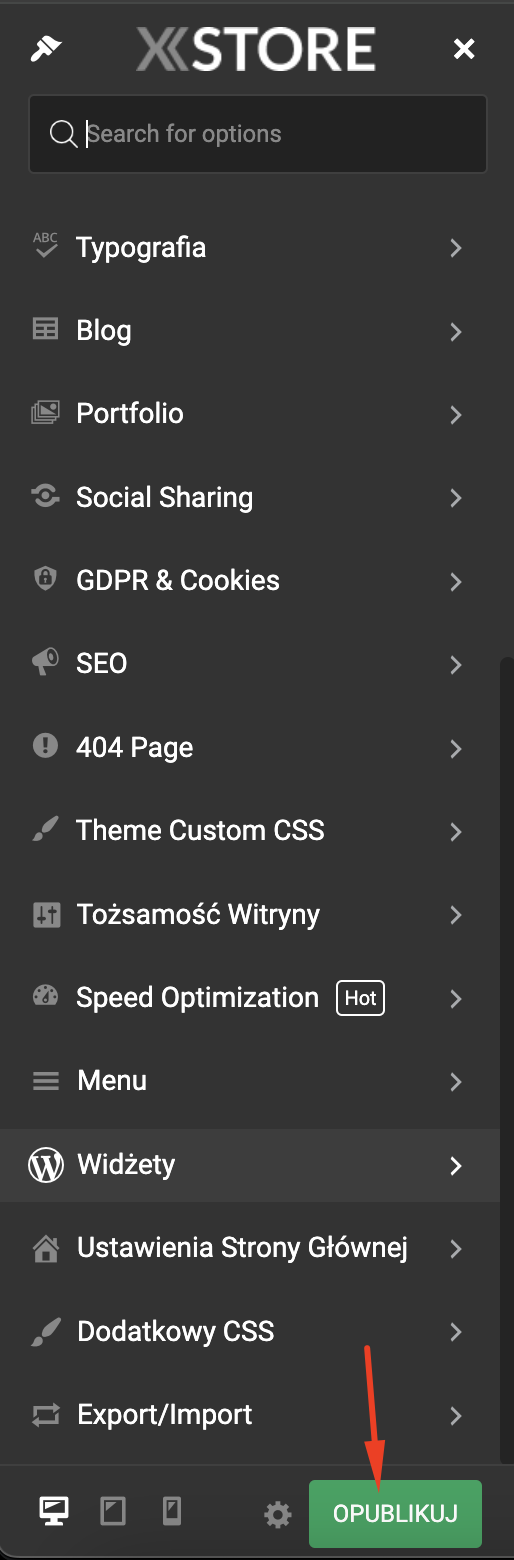
Task: Publish changes with the OPUBLIKUJ button
Action: click(395, 1514)
